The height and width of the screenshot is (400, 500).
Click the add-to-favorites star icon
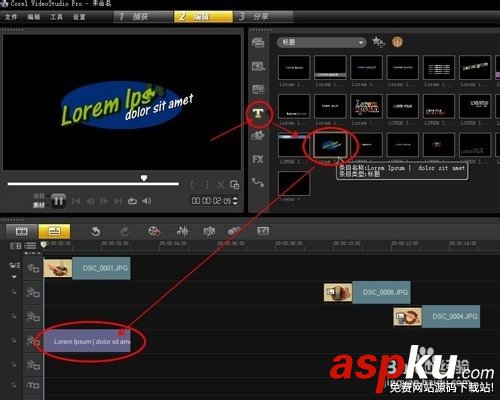(378, 42)
